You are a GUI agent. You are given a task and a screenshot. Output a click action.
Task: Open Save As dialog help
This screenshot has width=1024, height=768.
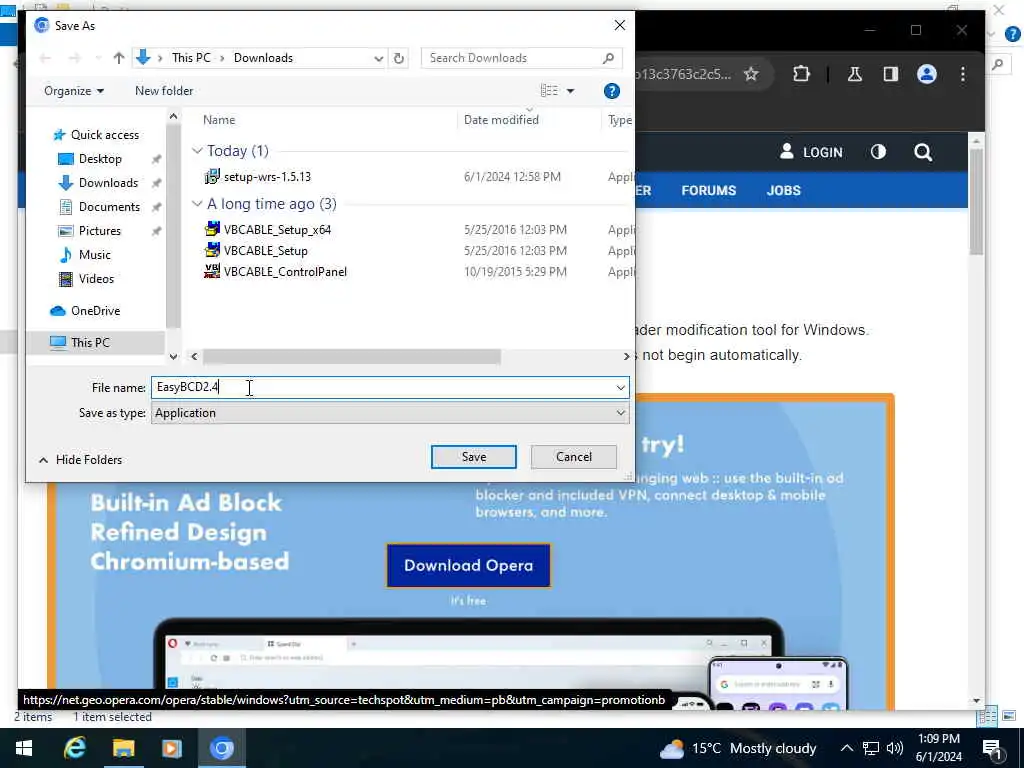[x=611, y=91]
